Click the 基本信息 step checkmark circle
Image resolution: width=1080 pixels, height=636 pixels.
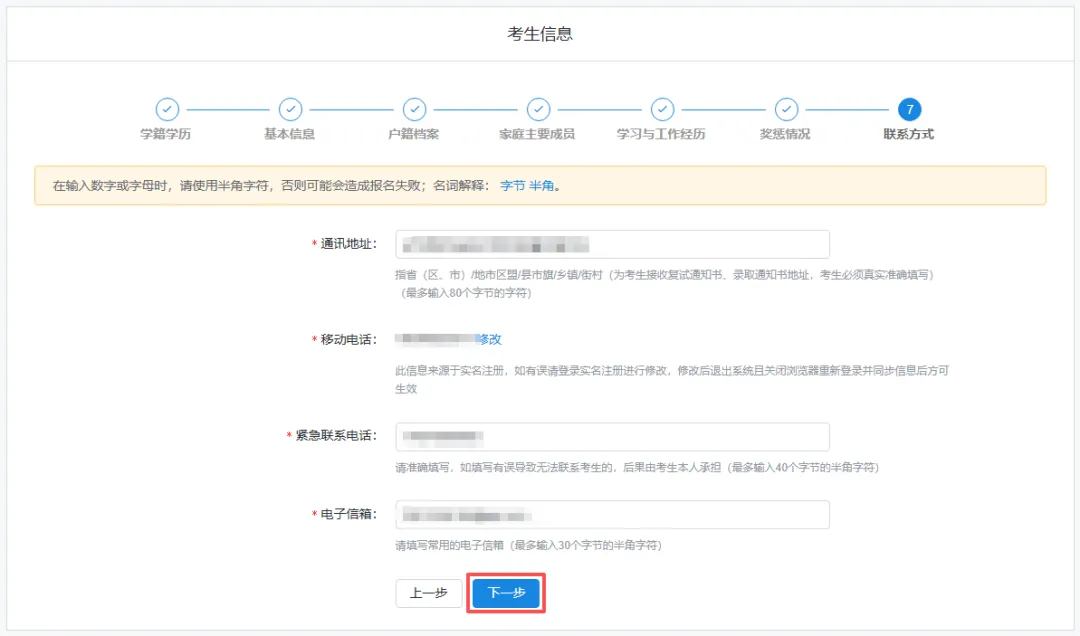click(291, 109)
